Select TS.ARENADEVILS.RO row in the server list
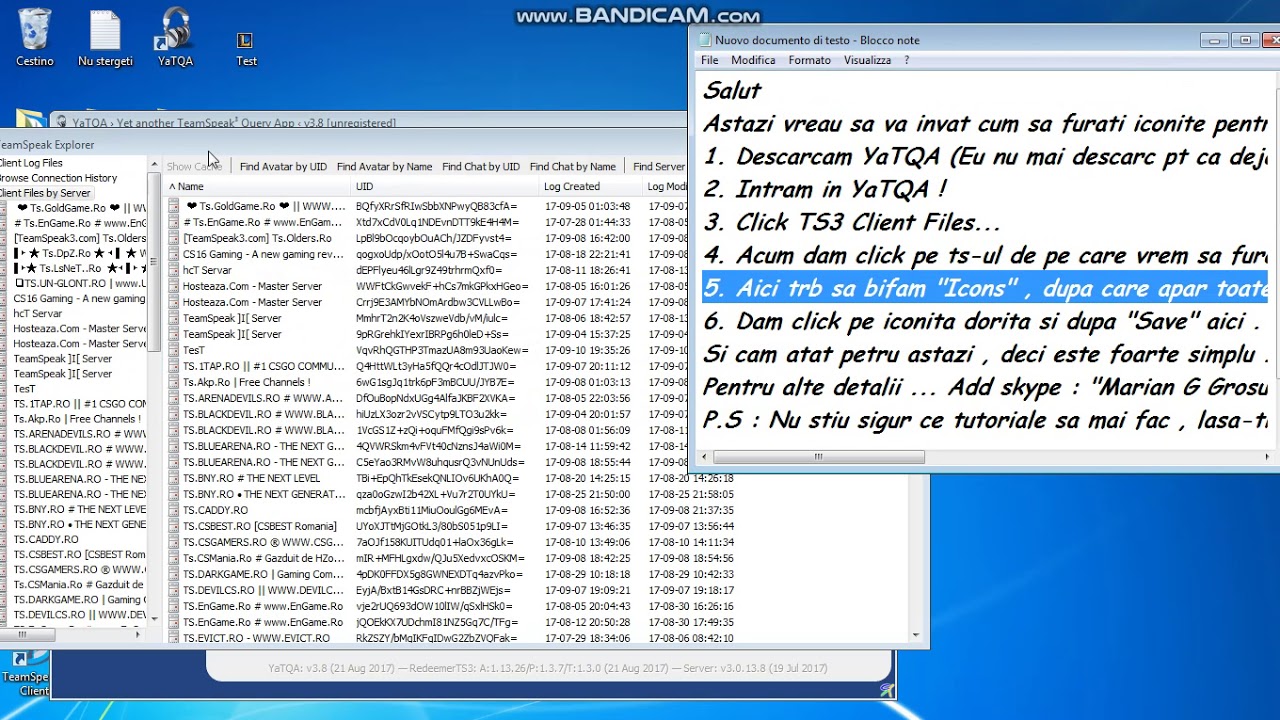The image size is (1280, 720). 263,398
